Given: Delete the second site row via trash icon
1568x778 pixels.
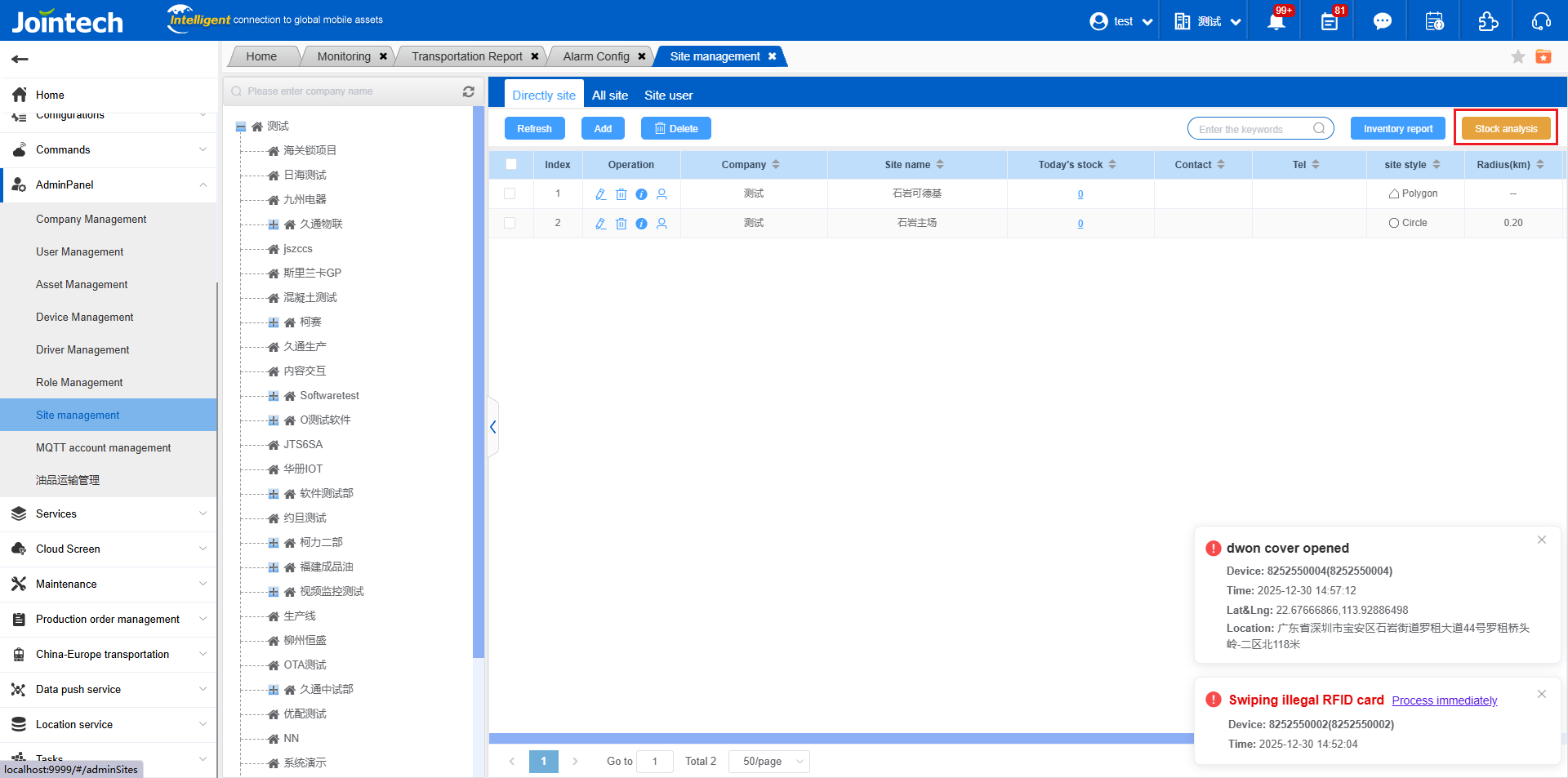Looking at the screenshot, I should 621,224.
